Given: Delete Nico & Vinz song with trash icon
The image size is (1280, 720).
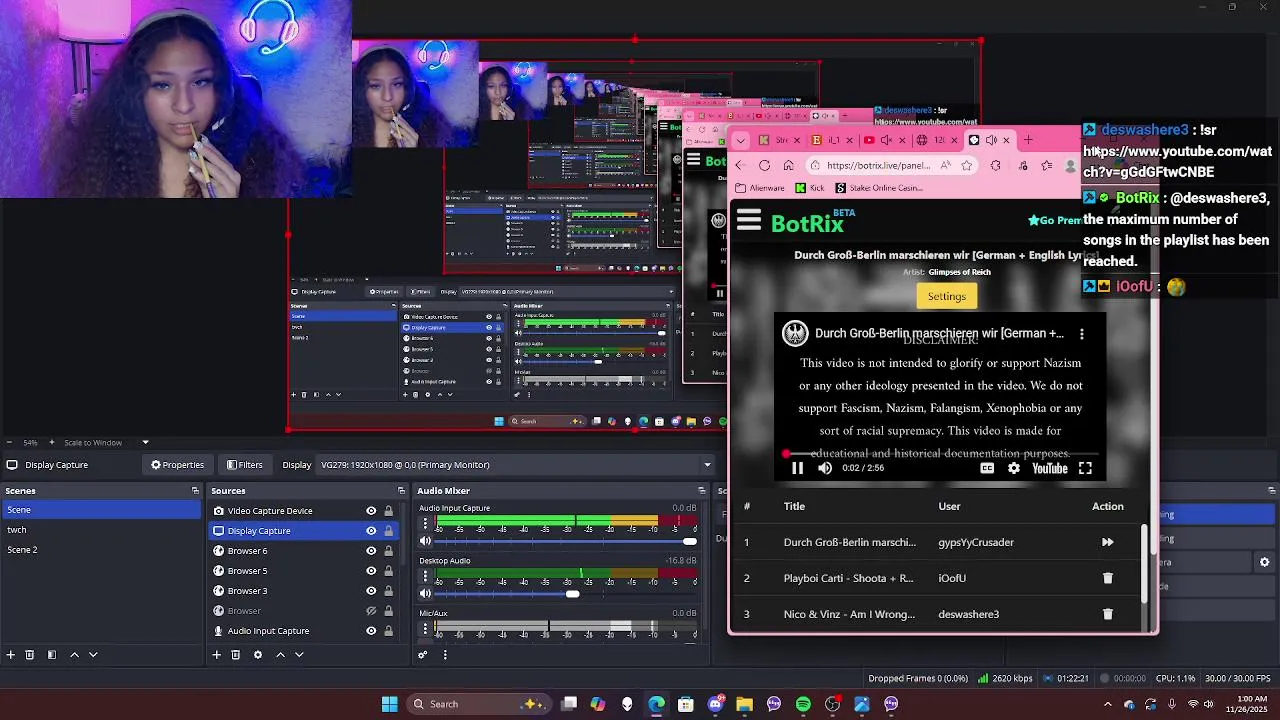Looking at the screenshot, I should [x=1107, y=614].
